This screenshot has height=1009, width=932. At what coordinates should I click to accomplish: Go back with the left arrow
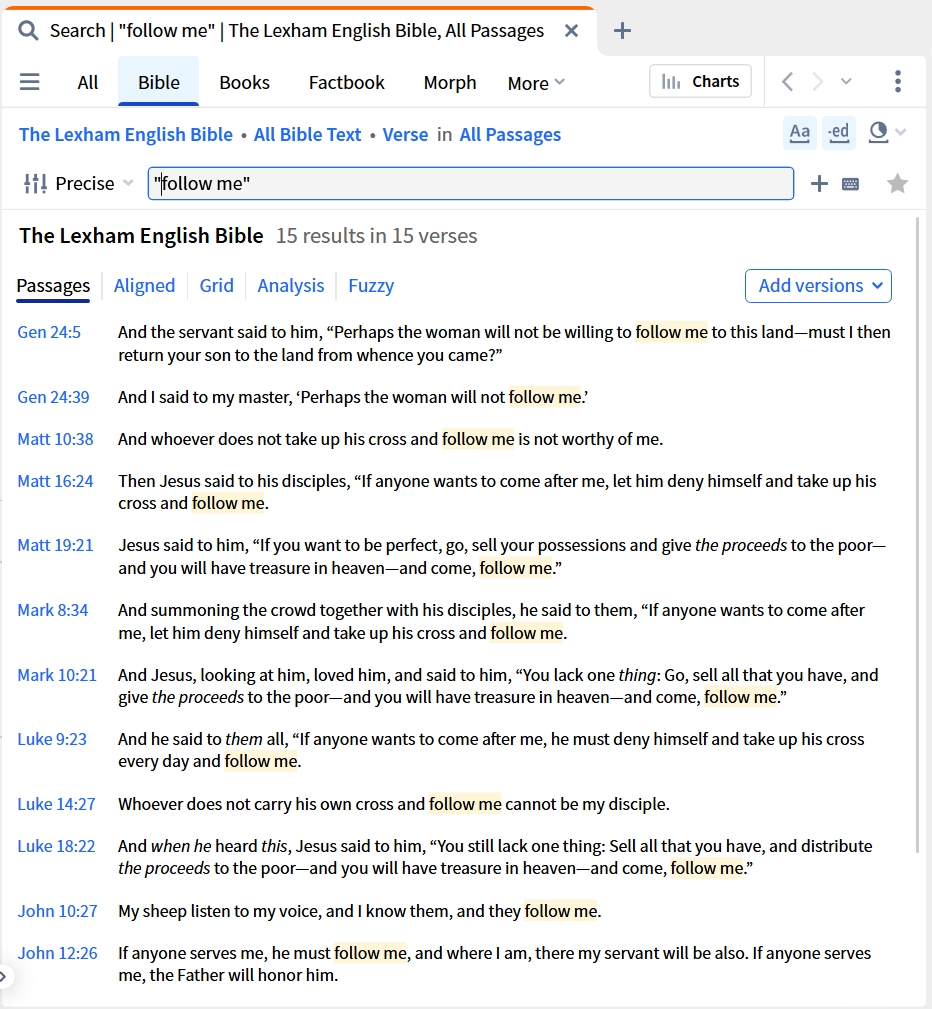coord(787,82)
